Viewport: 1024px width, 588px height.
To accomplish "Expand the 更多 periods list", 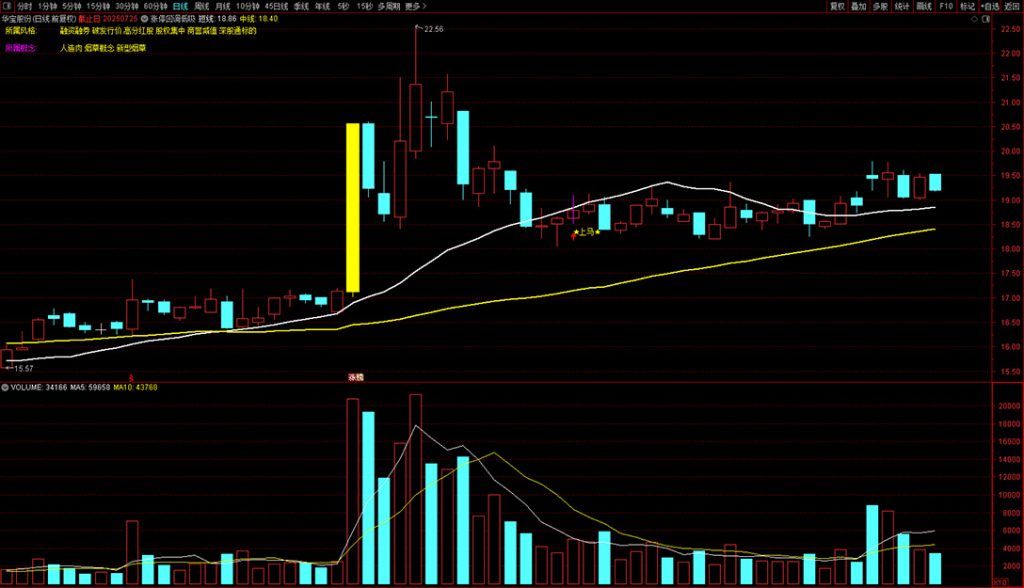I will [413, 6].
